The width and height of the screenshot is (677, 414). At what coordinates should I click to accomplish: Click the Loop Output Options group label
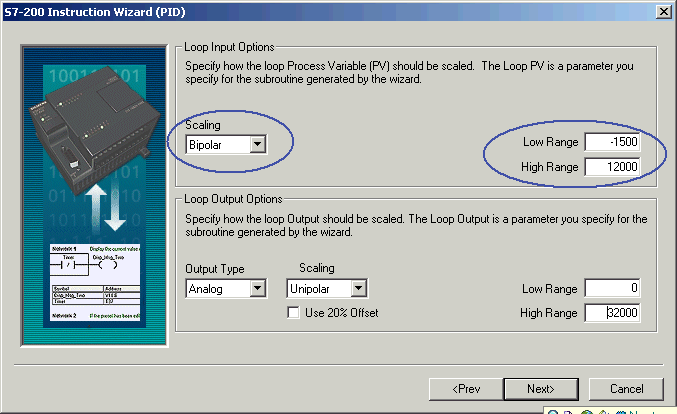tap(233, 199)
